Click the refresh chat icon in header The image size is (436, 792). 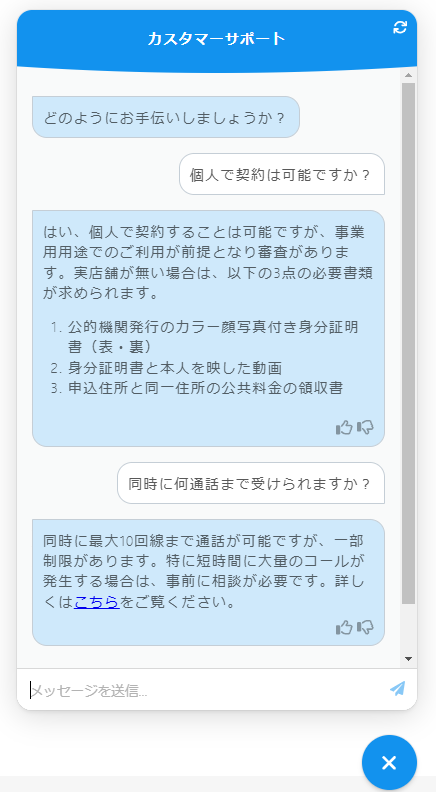(400, 28)
